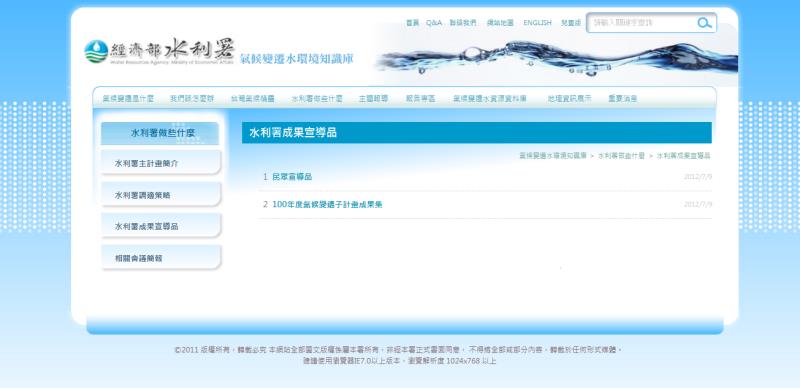Switch site to ENGLISH
Viewport: 800px width, 388px height.
tap(537, 23)
